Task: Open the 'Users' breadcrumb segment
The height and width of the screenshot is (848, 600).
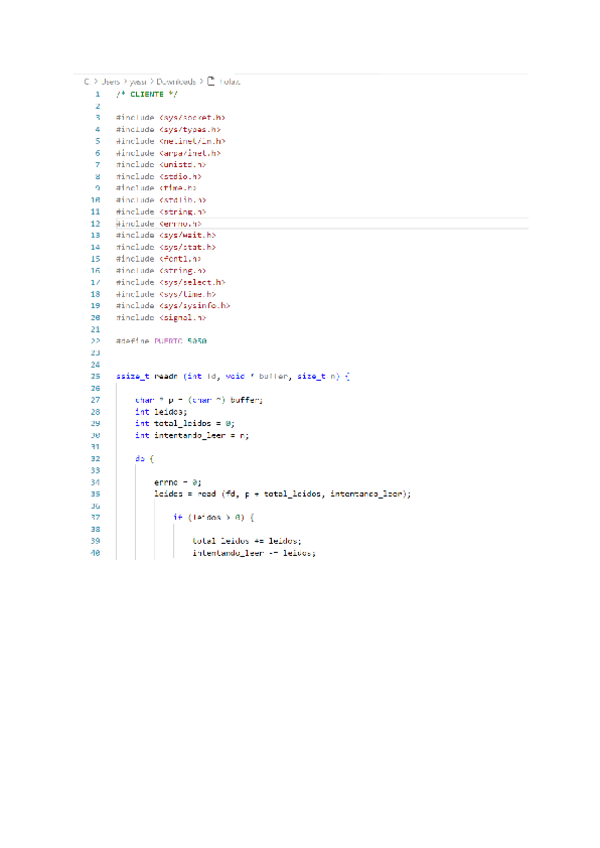Action: pyautogui.click(x=110, y=82)
